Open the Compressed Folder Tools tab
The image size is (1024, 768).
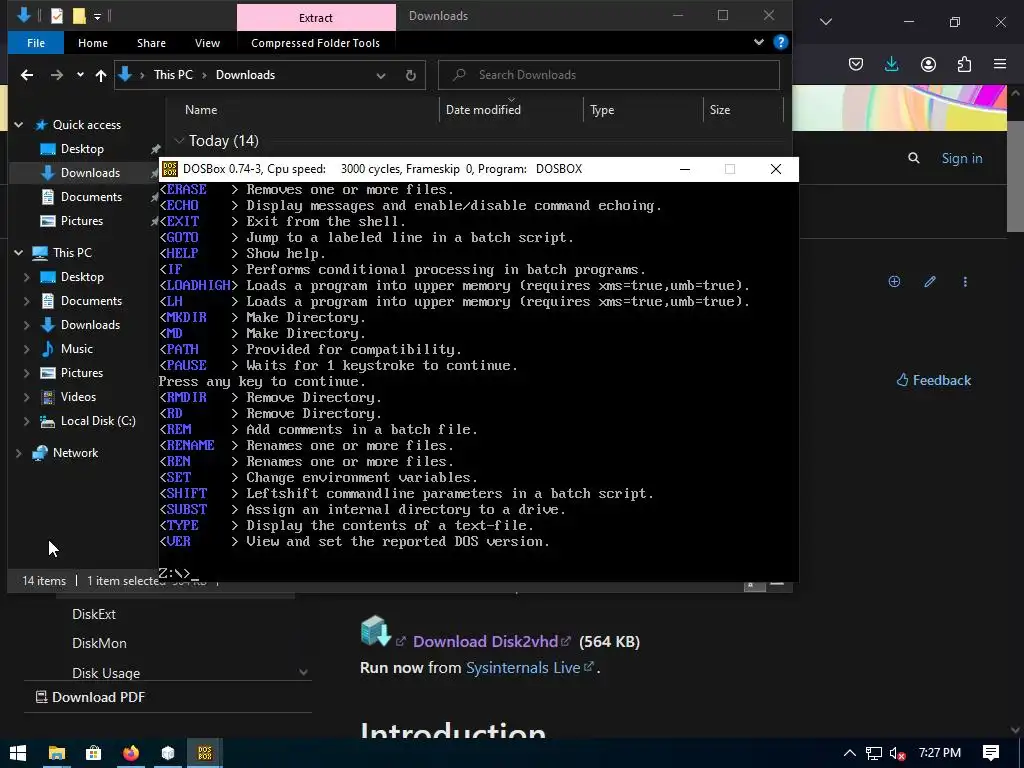[315, 43]
